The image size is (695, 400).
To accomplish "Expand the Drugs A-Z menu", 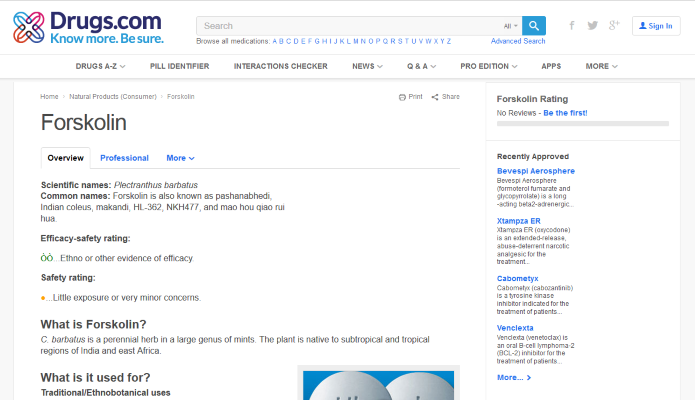I will (x=100, y=66).
